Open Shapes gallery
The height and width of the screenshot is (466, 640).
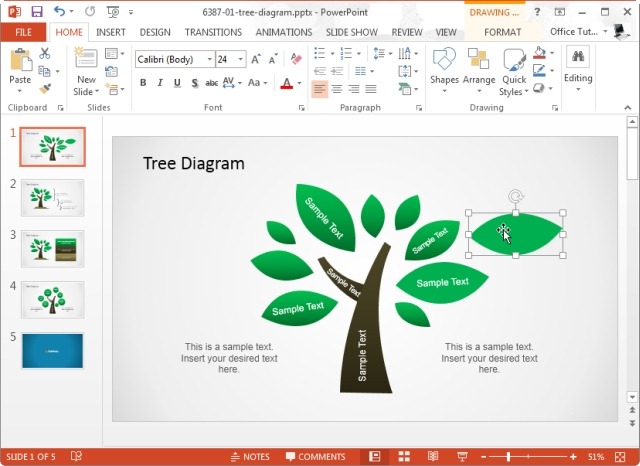click(444, 70)
